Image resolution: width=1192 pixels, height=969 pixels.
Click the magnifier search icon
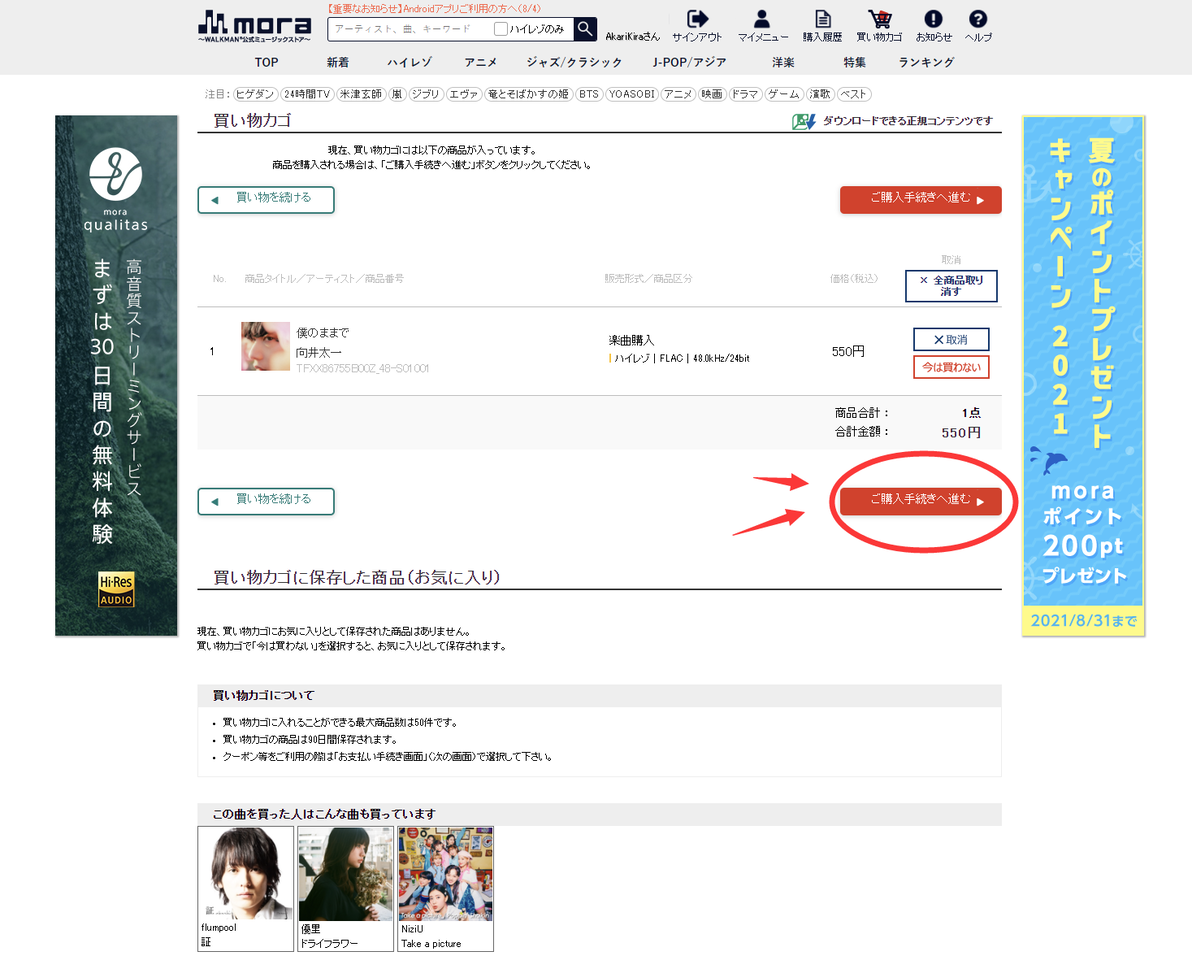coord(585,29)
